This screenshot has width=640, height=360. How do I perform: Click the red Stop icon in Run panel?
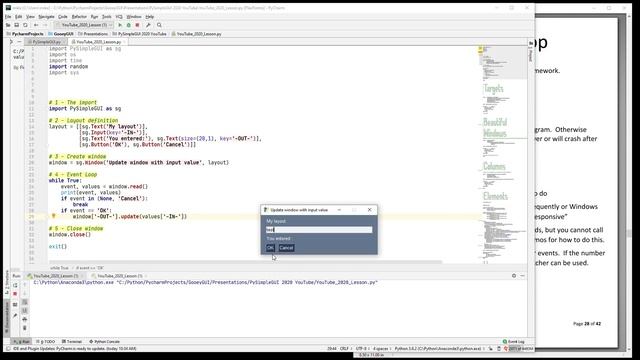(15, 294)
